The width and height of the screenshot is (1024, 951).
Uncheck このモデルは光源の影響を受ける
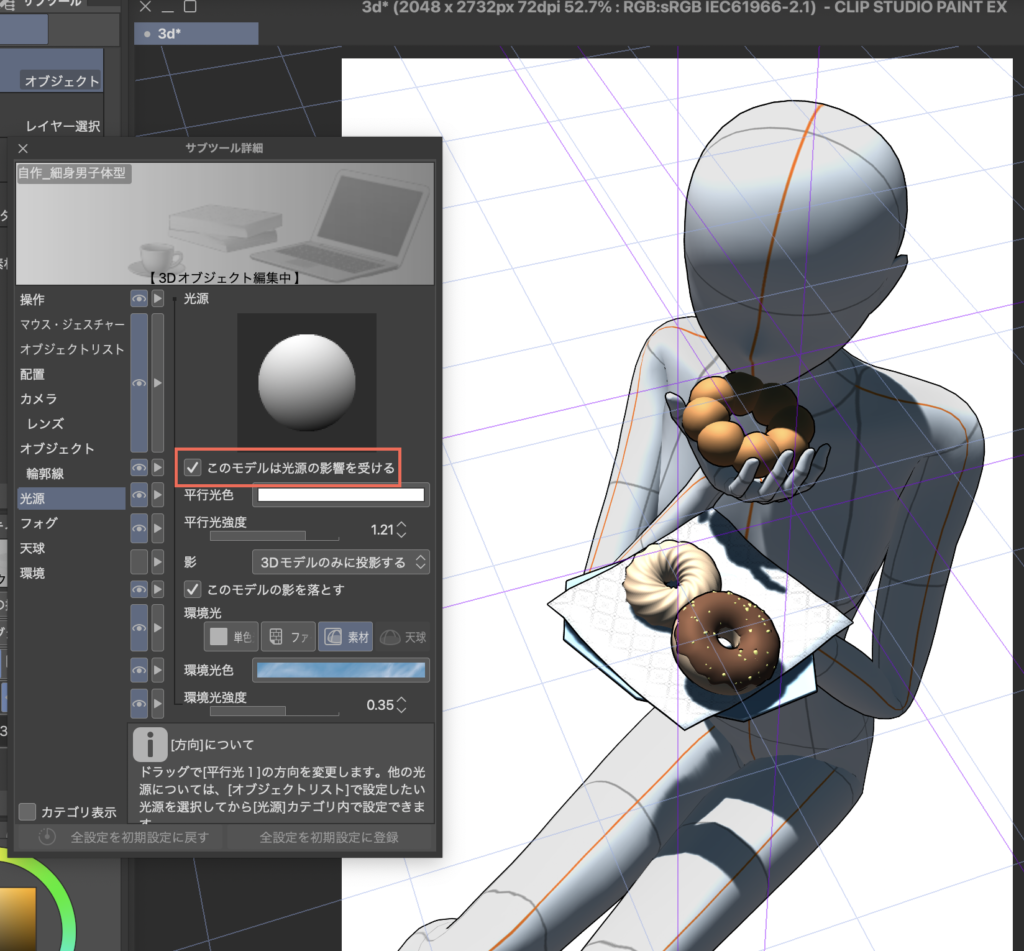tap(192, 467)
